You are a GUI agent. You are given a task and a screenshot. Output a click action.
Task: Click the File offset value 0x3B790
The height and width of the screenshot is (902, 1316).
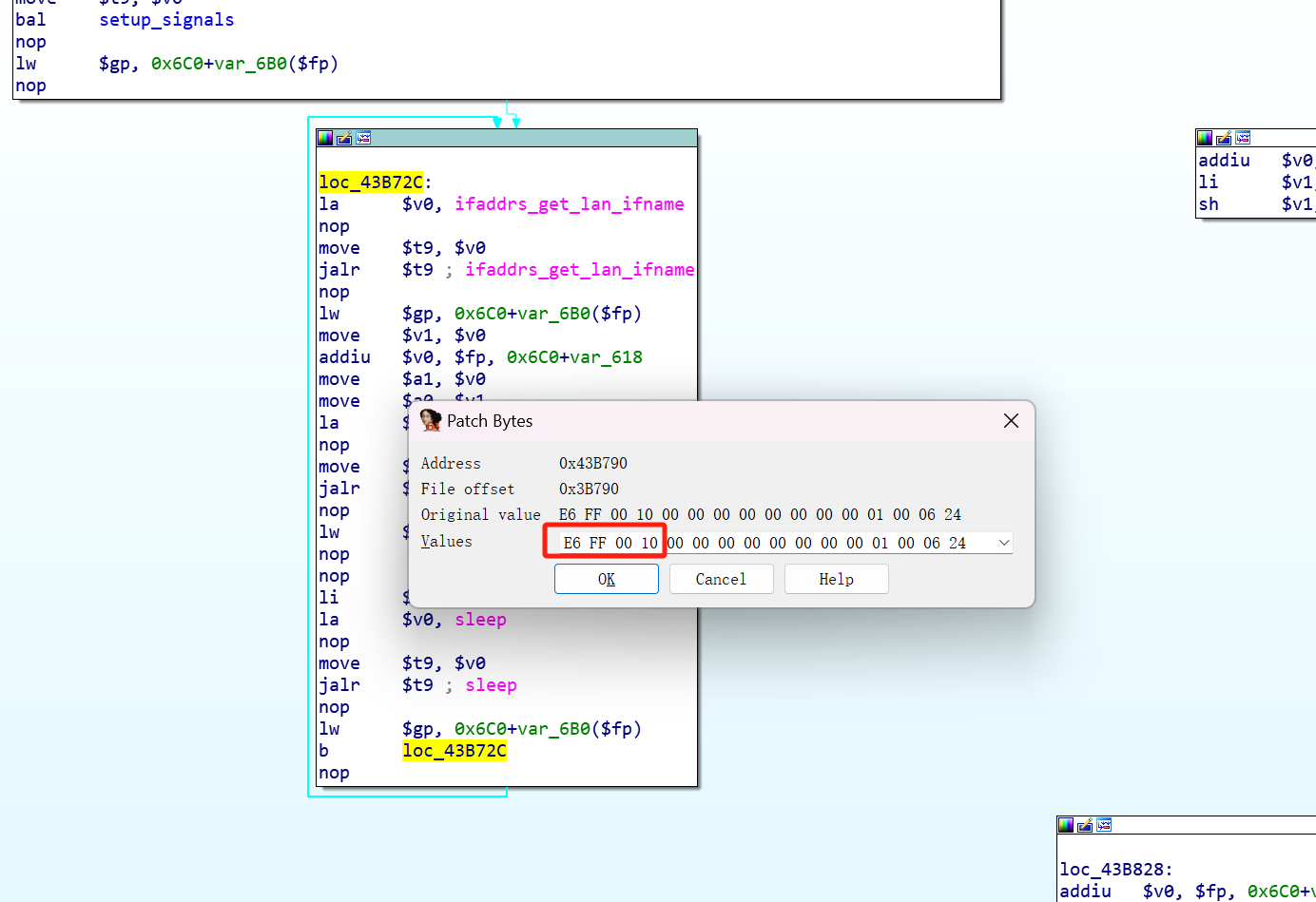[589, 489]
